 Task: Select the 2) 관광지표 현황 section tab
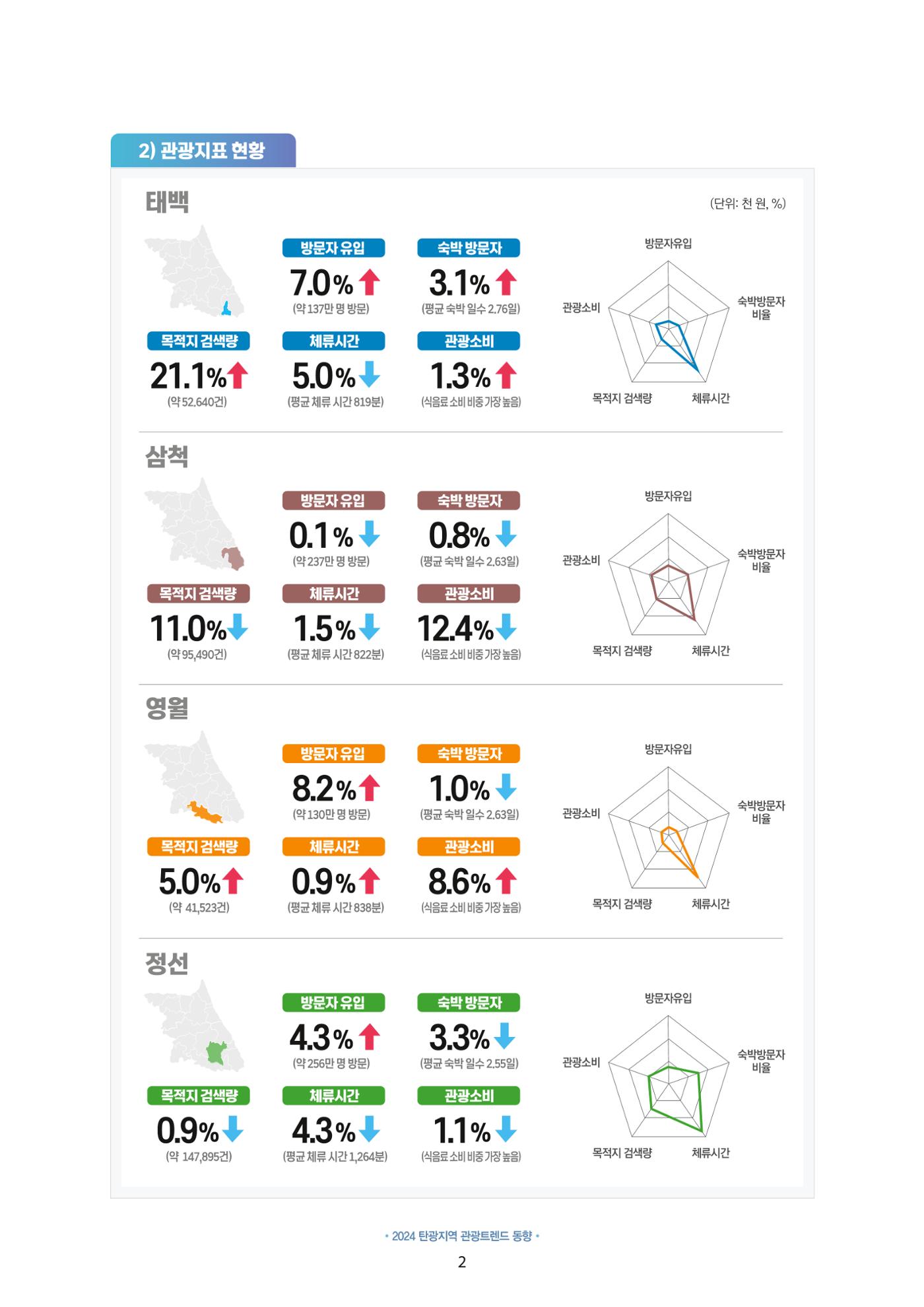coord(203,151)
